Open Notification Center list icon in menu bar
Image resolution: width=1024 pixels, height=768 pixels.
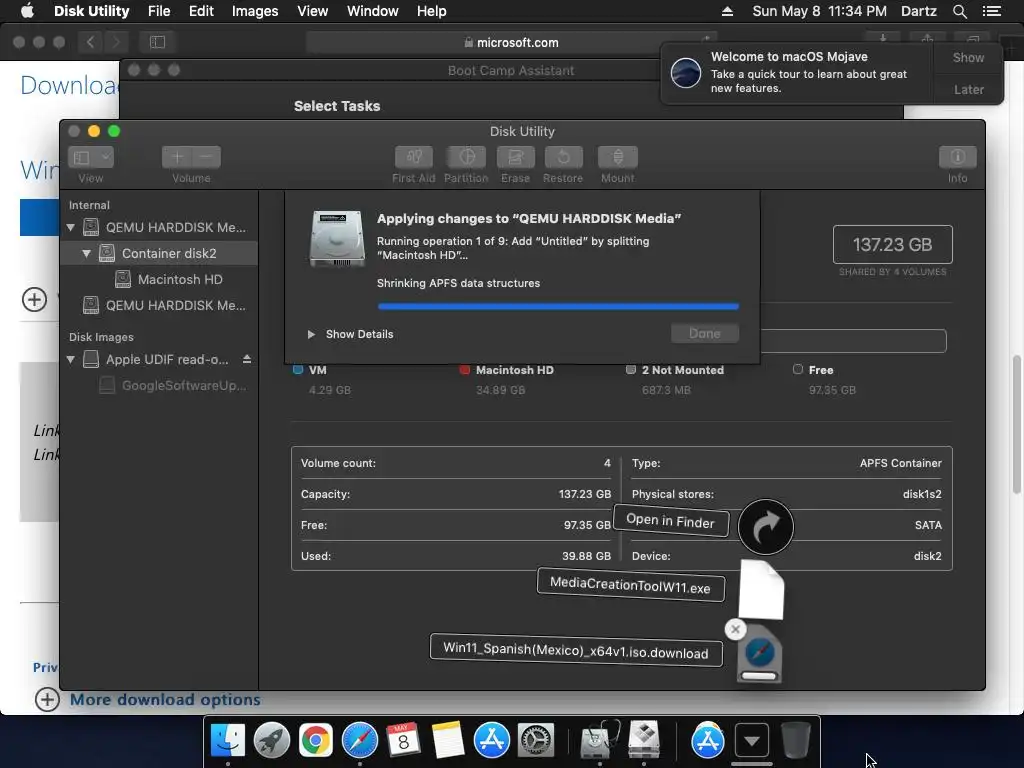[x=992, y=11]
